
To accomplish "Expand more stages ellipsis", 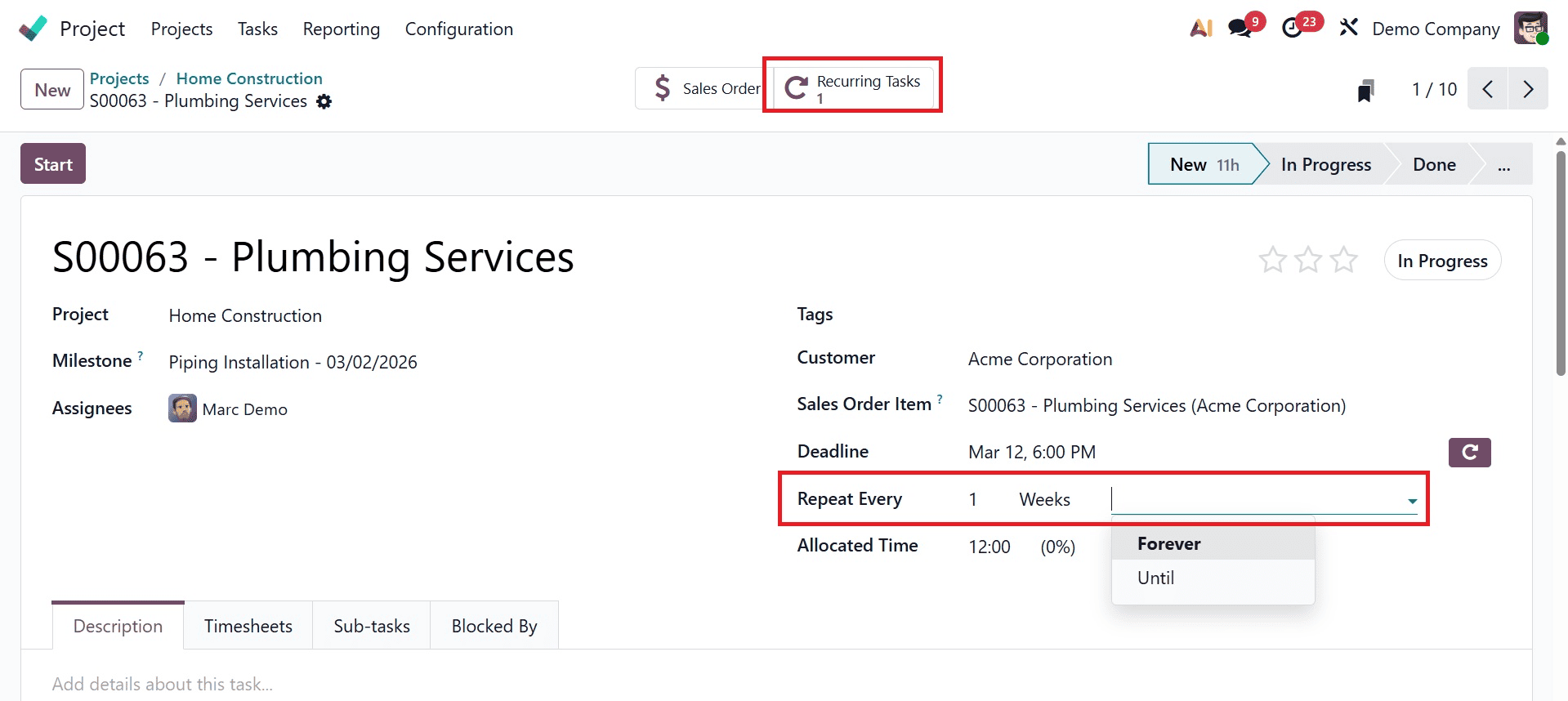I will [1503, 164].
